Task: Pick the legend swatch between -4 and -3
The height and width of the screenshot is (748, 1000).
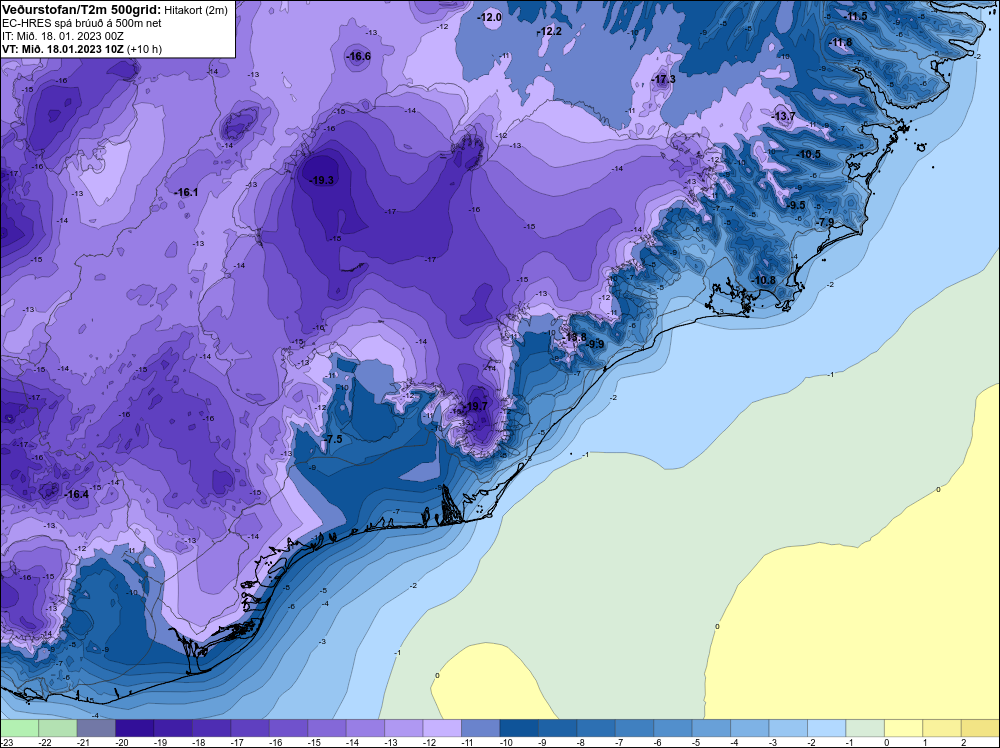Action: (750, 728)
